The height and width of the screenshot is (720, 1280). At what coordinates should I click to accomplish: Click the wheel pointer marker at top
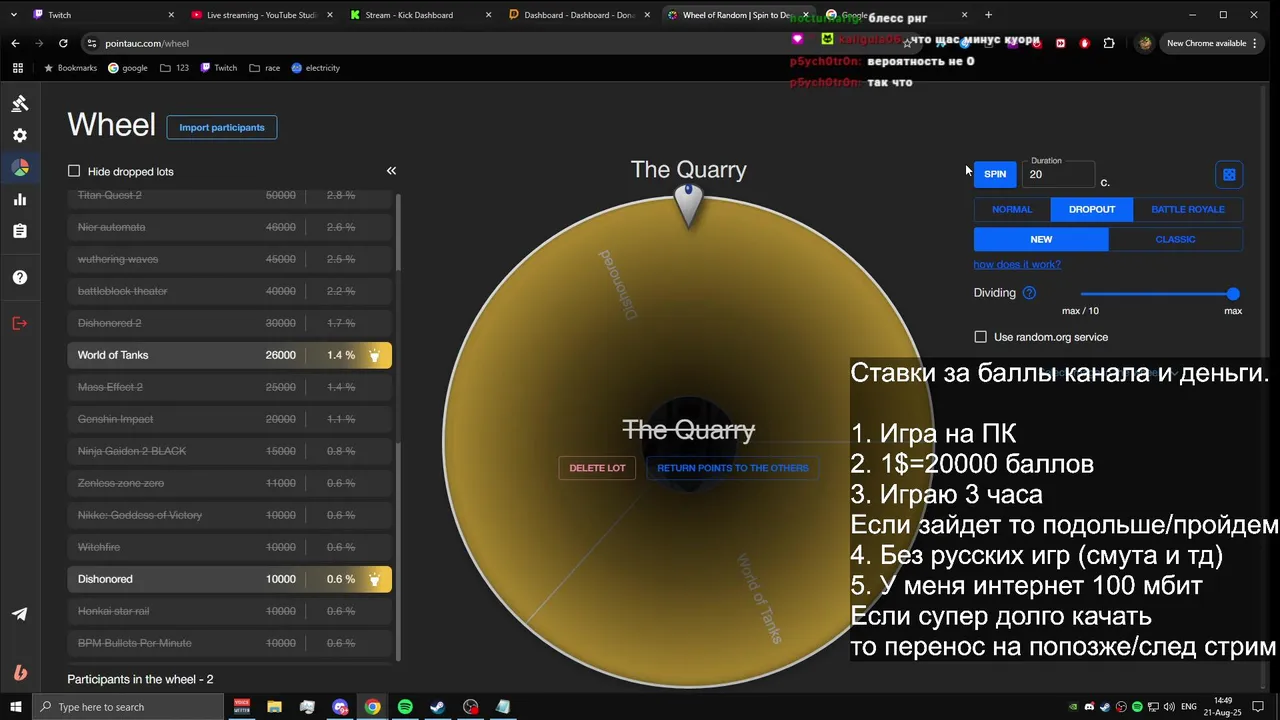pos(688,205)
